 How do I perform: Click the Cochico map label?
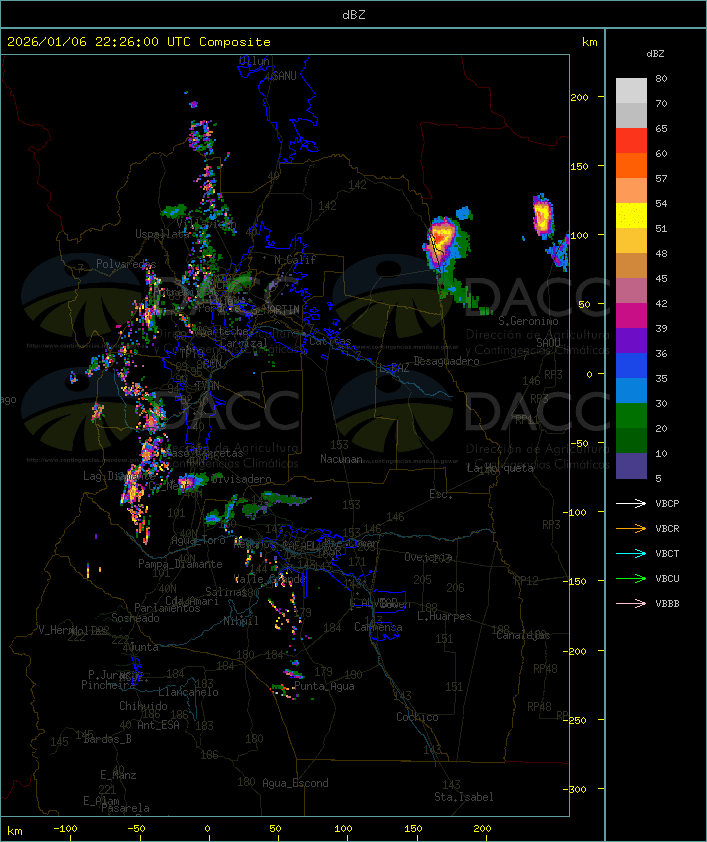click(417, 717)
